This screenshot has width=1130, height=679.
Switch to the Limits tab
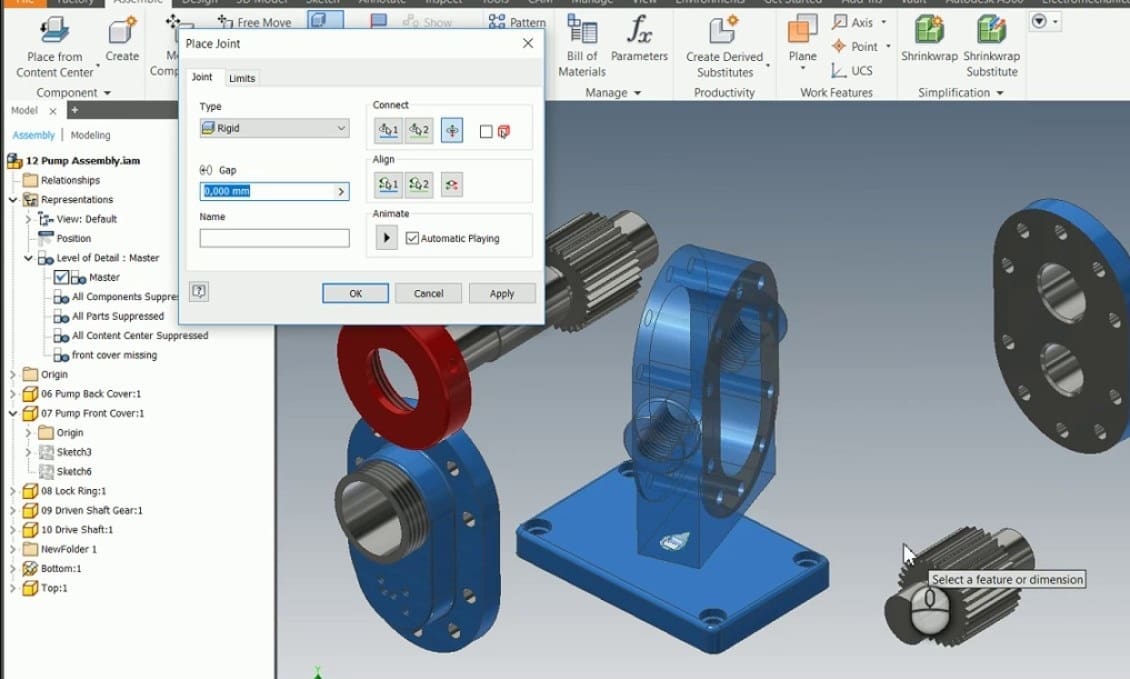241,78
